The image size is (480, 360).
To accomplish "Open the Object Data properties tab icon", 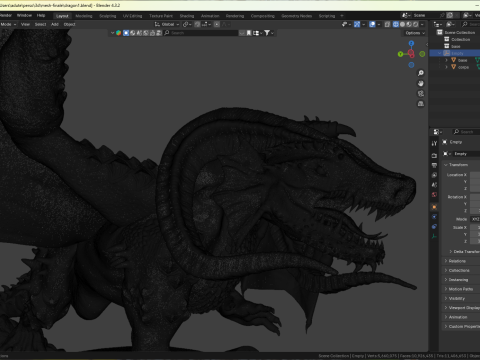I will pos(434,236).
